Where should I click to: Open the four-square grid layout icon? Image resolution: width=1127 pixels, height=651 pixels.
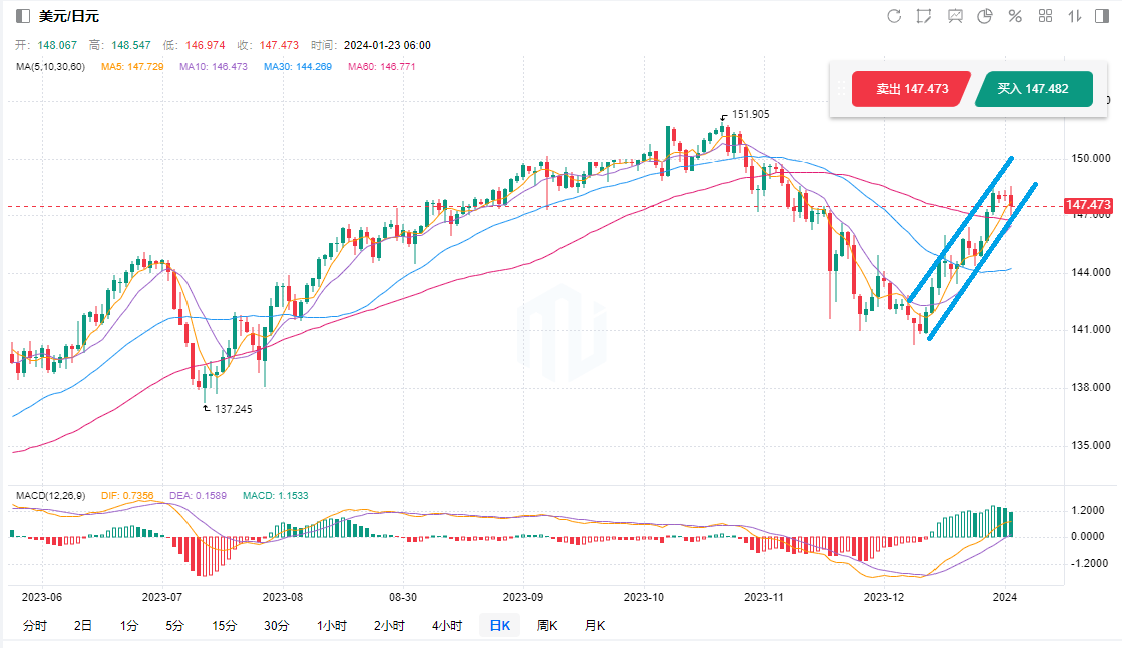pyautogui.click(x=1046, y=16)
